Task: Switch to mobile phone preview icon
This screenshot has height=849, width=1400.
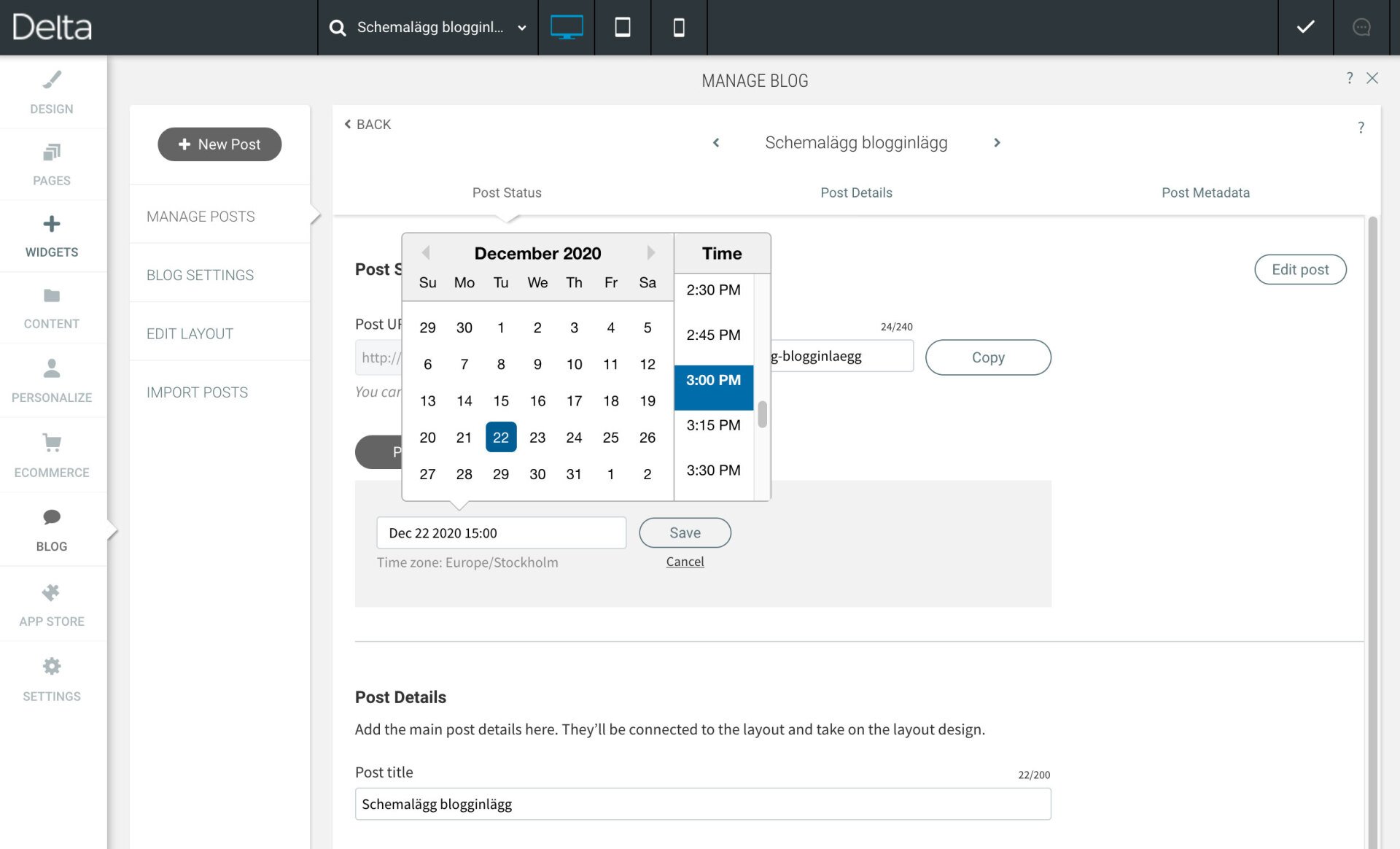Action: coord(678,27)
